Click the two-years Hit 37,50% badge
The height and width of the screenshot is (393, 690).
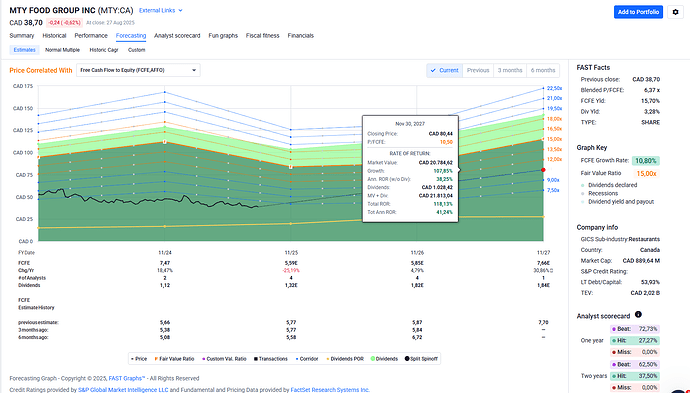tap(635, 376)
